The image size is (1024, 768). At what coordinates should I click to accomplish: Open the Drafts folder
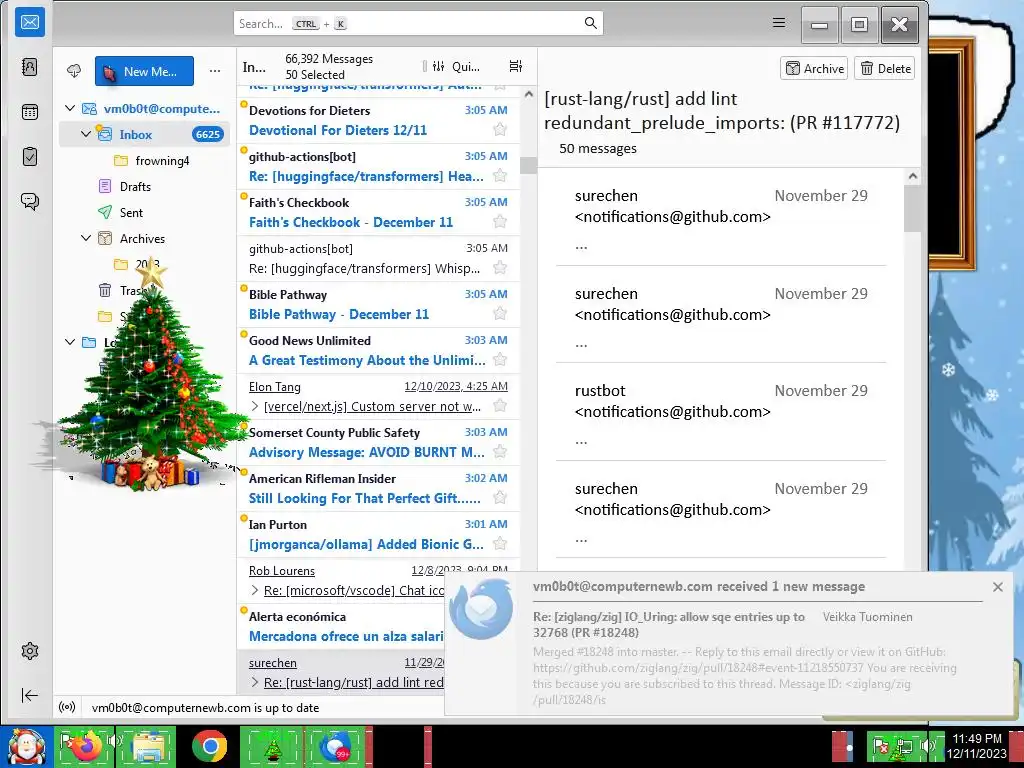(135, 187)
